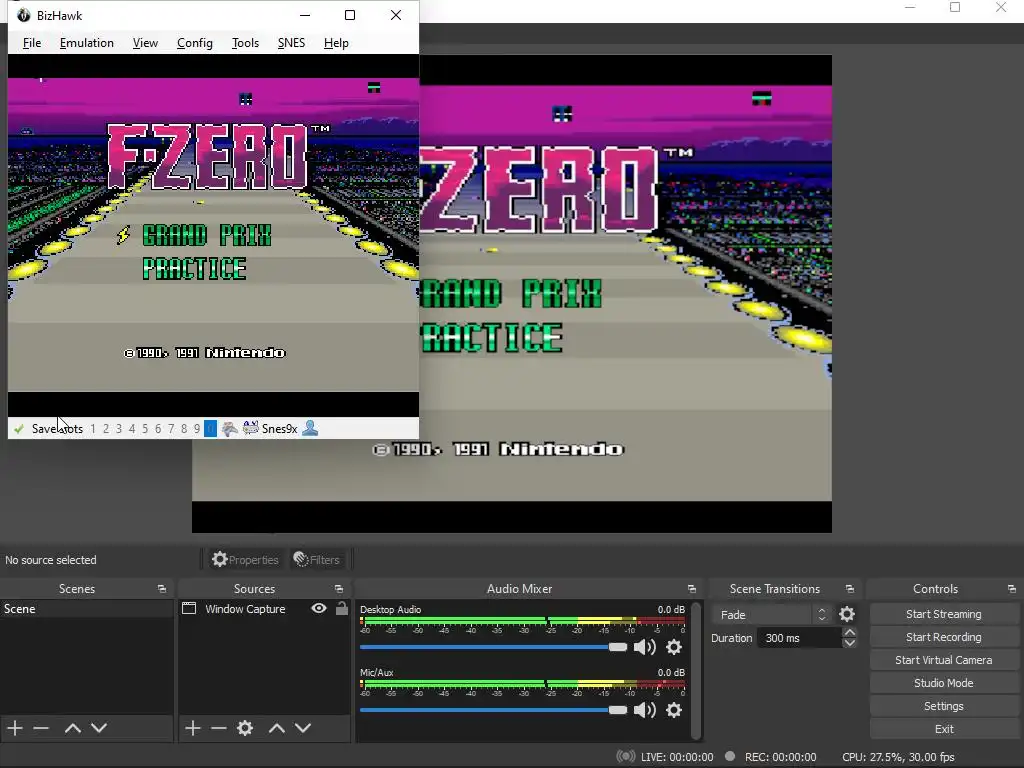Screen dimensions: 1024x768
Task: Add a new source with plus icon
Action: click(192, 728)
